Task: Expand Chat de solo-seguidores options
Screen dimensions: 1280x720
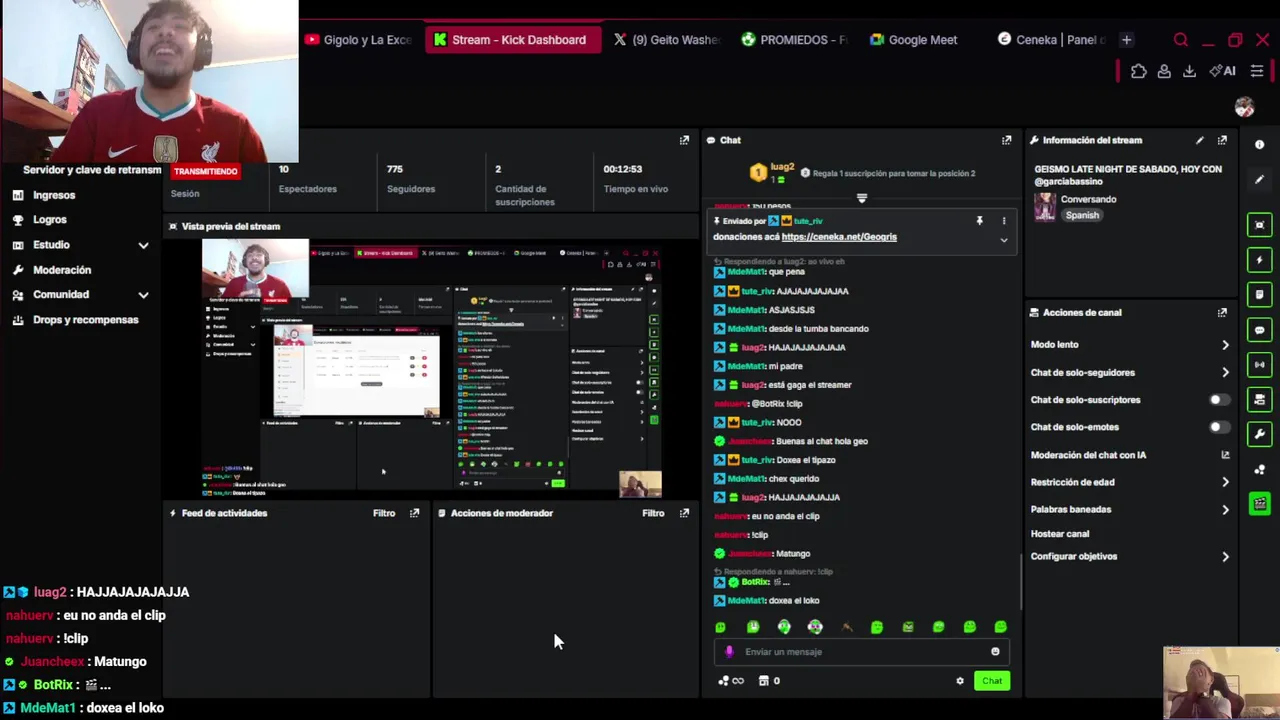Action: (1225, 373)
